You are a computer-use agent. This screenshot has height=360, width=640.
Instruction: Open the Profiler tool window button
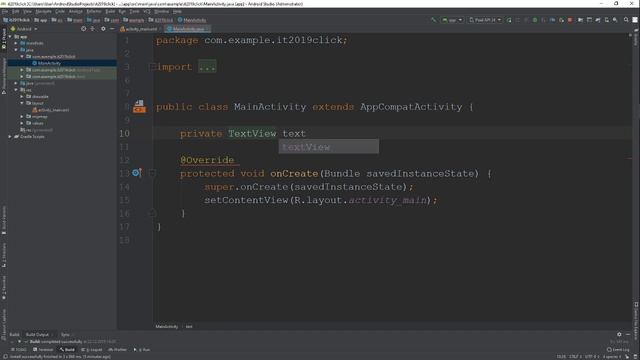coord(118,350)
